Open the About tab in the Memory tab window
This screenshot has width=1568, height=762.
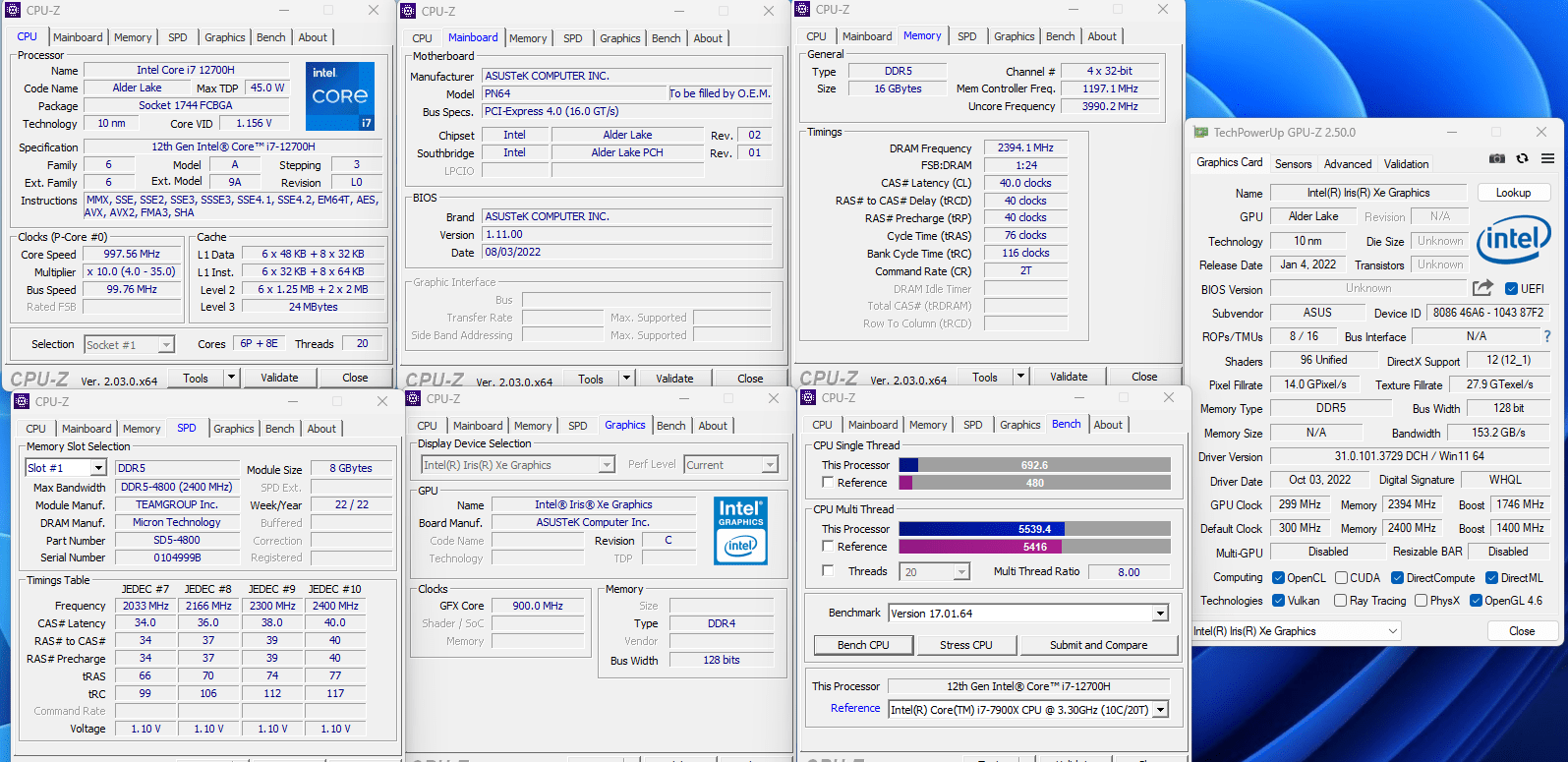coord(1102,36)
